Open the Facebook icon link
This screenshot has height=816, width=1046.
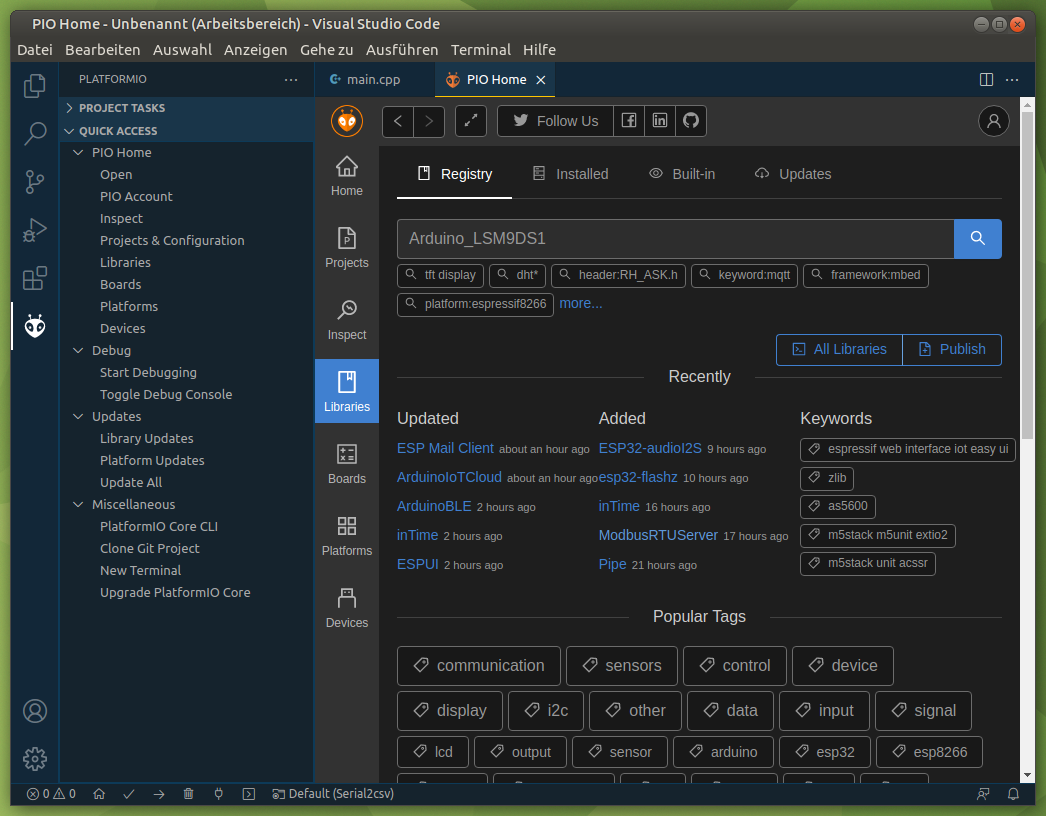pyautogui.click(x=629, y=121)
